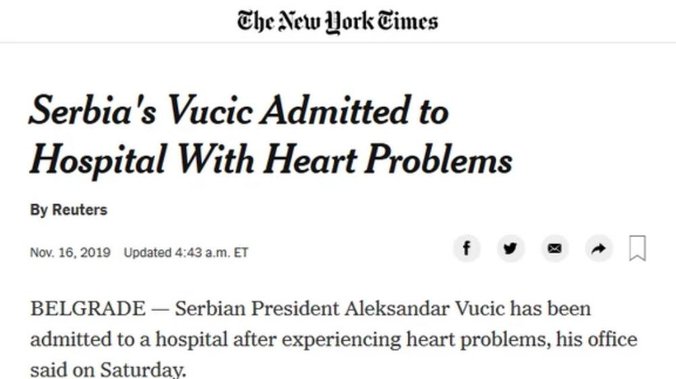Click the word Serbia's in the headline
The image size is (676, 379).
tap(93, 110)
